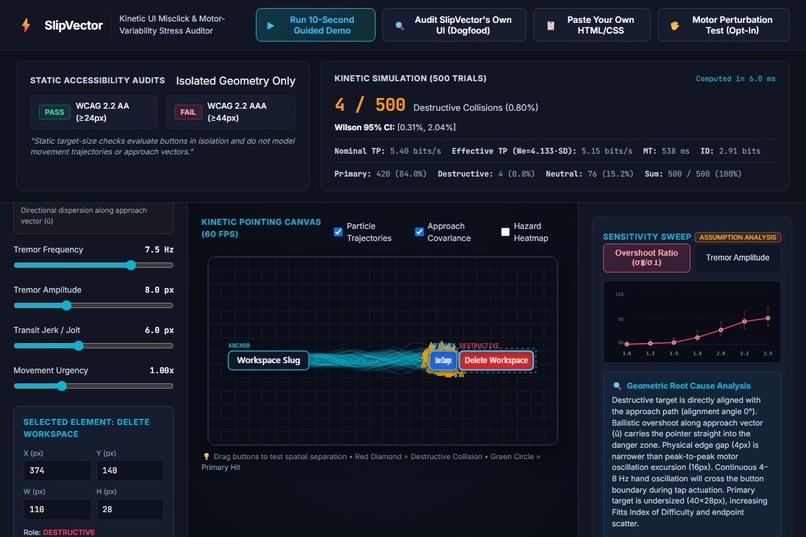Click the clipboard icon in the Paste HTML/CSS button

click(x=551, y=25)
